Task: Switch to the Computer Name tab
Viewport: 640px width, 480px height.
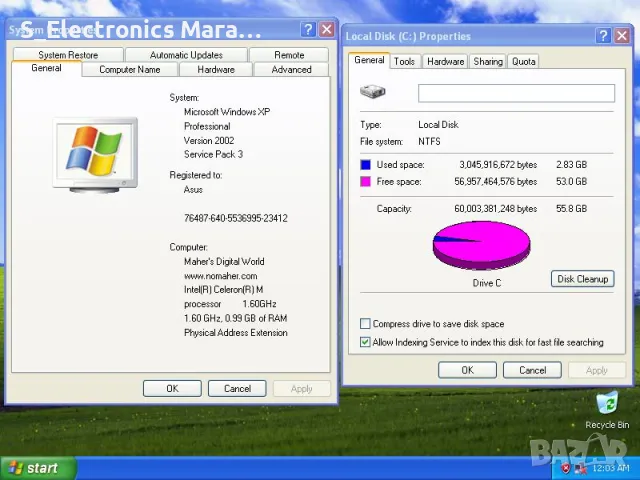Action: (129, 70)
